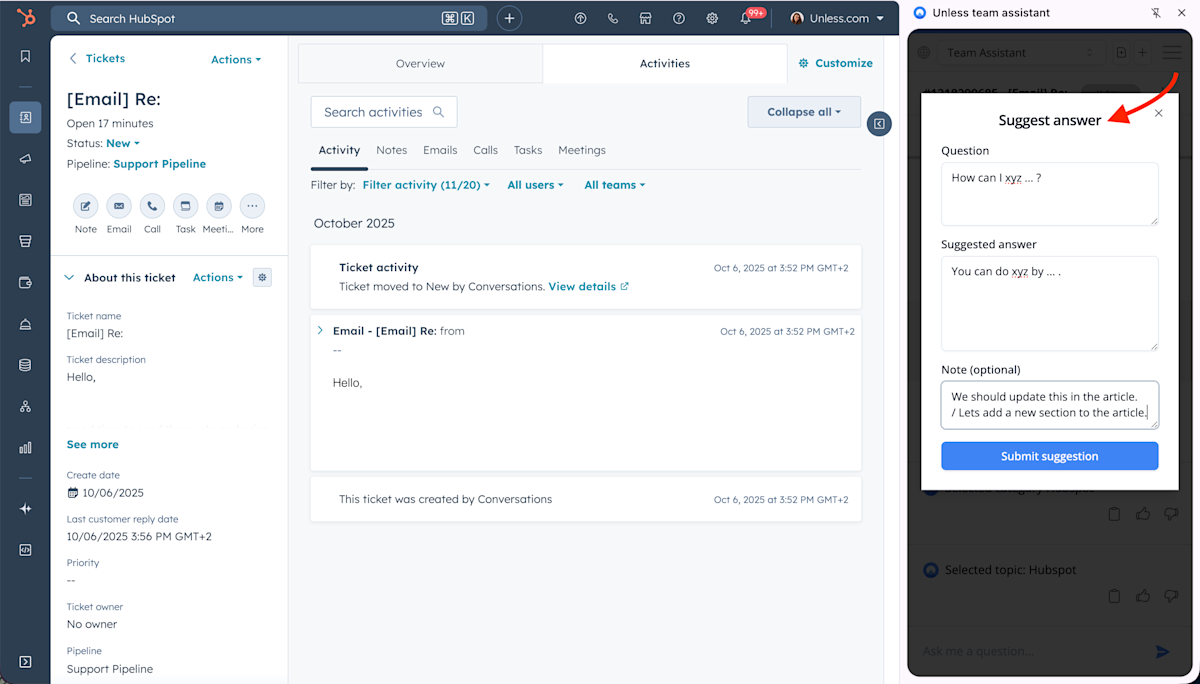Create an Email with the envelope icon
Screen dimensions: 1200x684
[x=119, y=206]
